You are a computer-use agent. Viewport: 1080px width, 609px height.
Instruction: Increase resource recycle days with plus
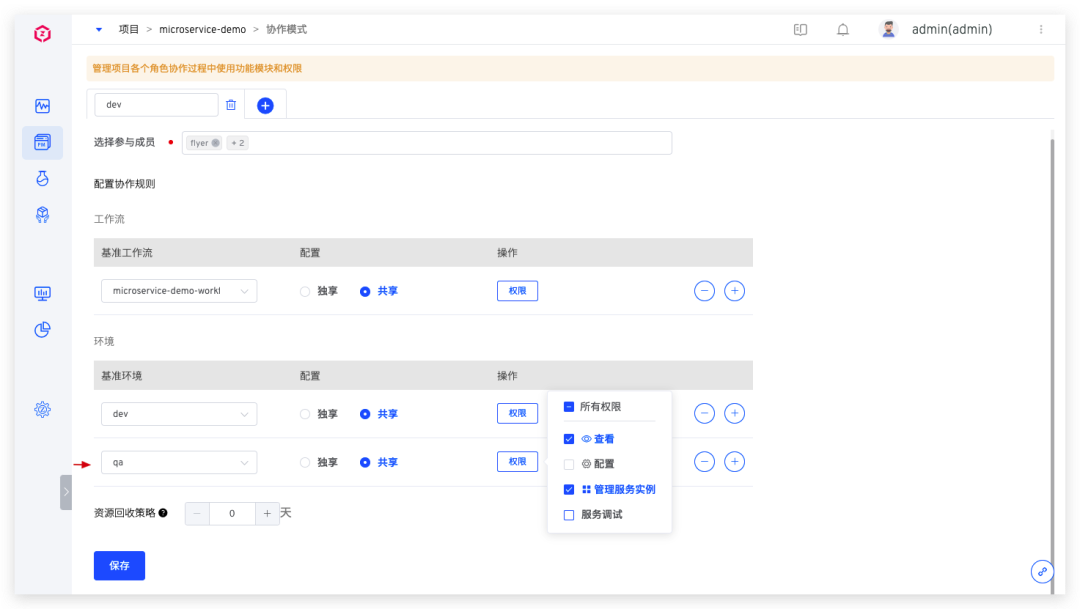267,513
